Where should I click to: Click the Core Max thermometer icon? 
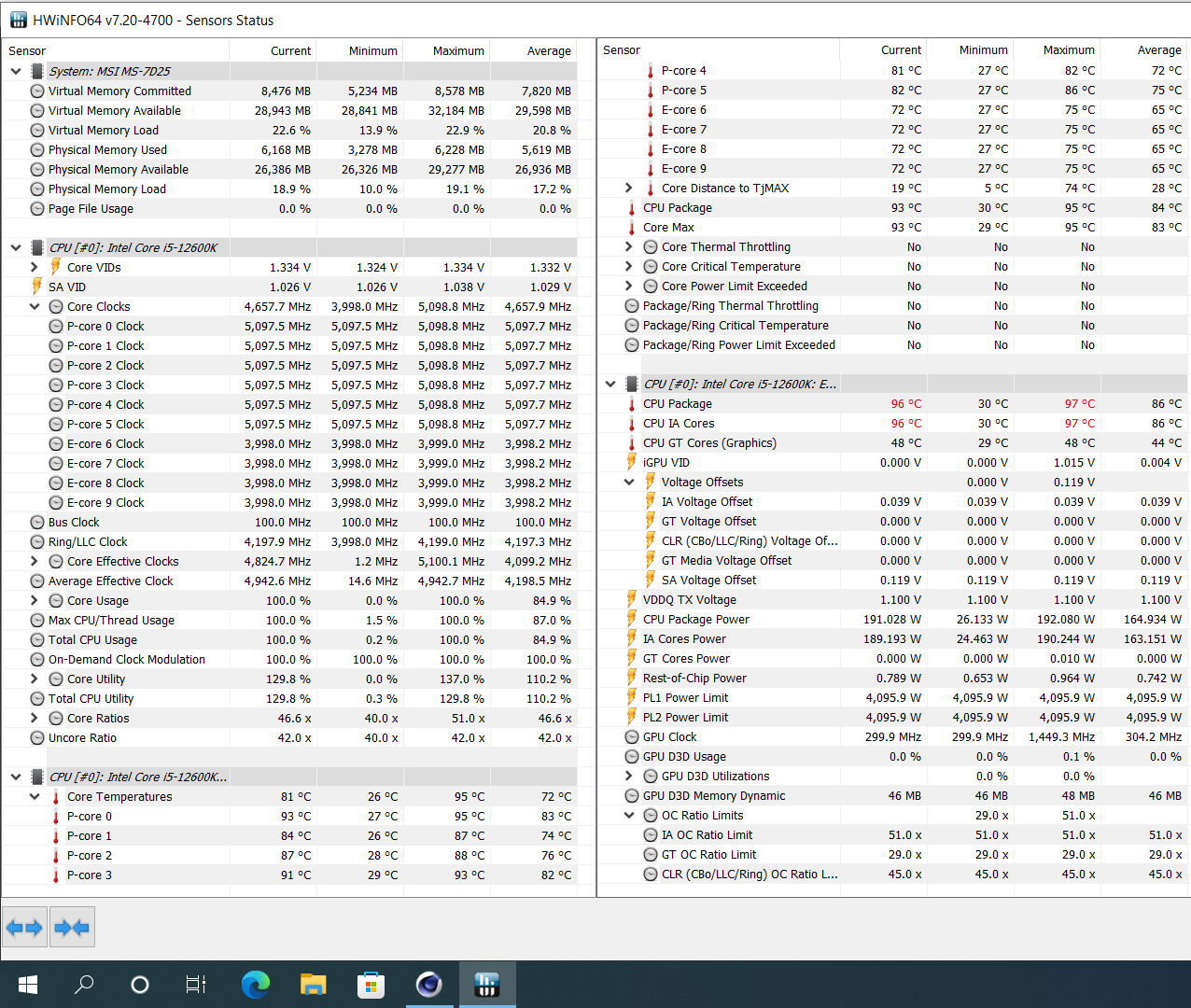point(632,227)
